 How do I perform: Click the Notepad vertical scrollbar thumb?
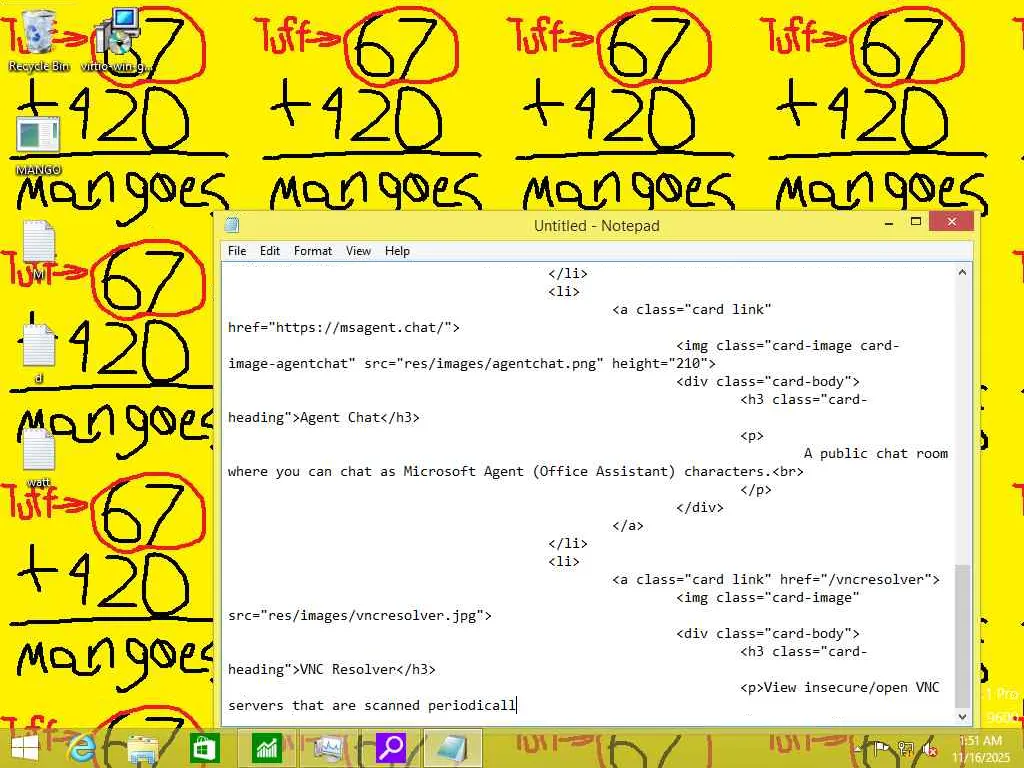962,636
